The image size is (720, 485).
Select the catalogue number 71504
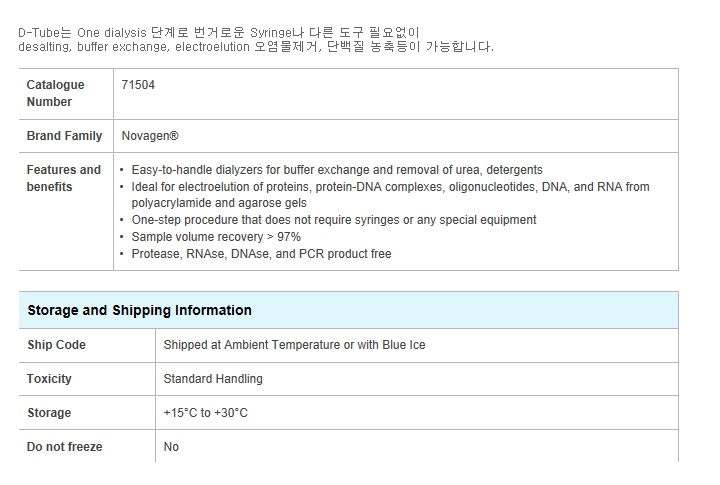click(138, 85)
